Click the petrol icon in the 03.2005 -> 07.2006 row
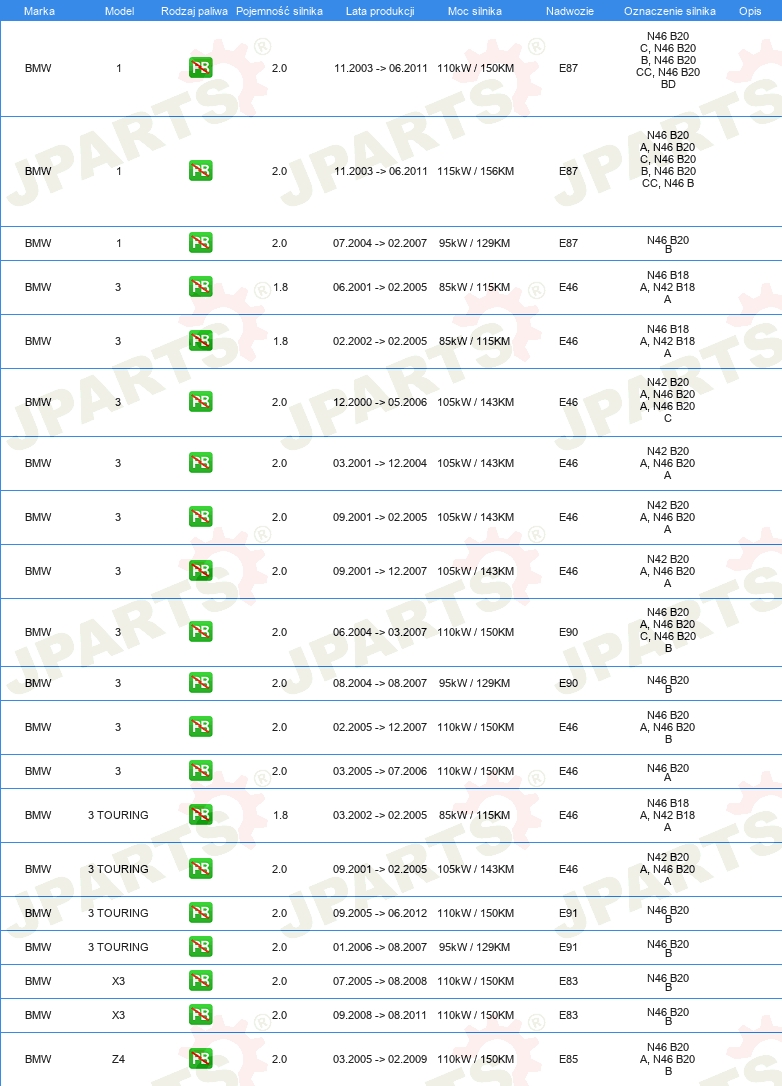Screen dimensions: 782x1086 pyautogui.click(x=201, y=771)
